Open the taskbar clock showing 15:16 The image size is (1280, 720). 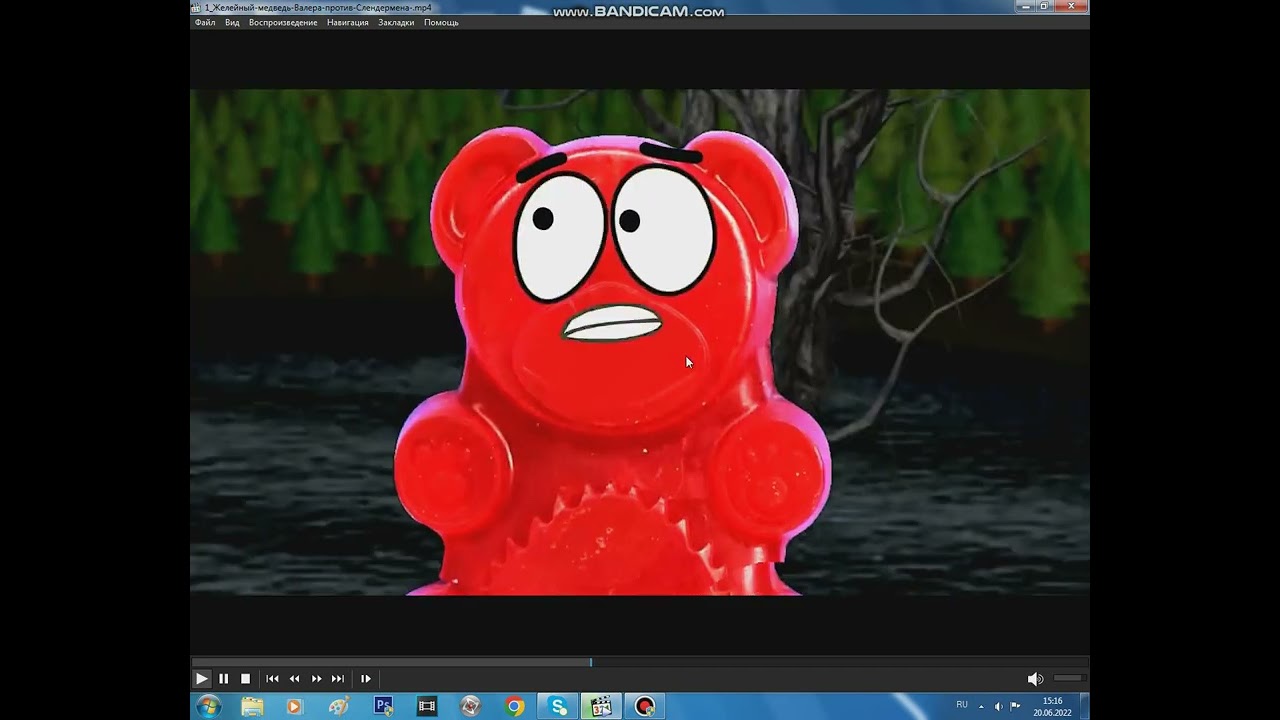pos(1052,707)
